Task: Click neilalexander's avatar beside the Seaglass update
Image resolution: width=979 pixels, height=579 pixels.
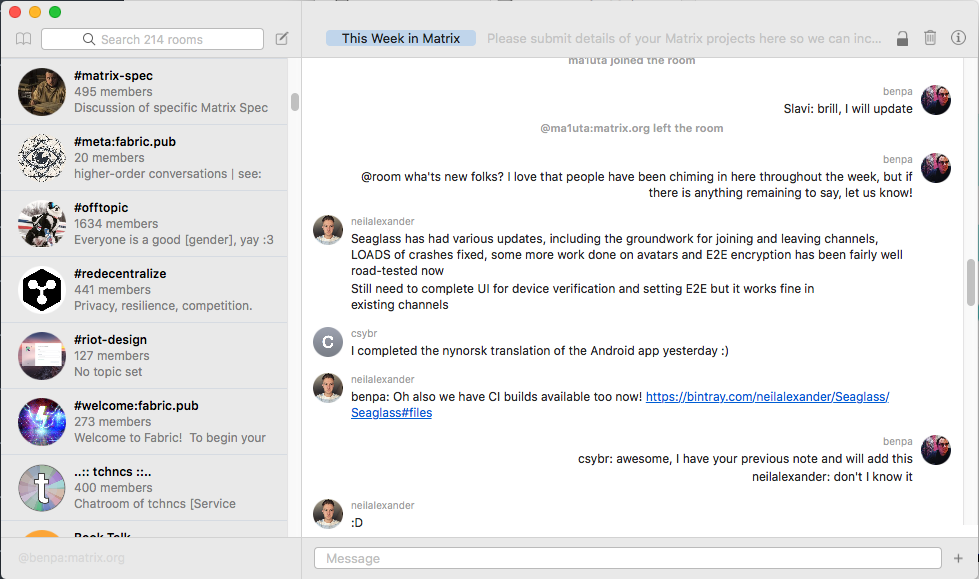Action: coord(328,230)
